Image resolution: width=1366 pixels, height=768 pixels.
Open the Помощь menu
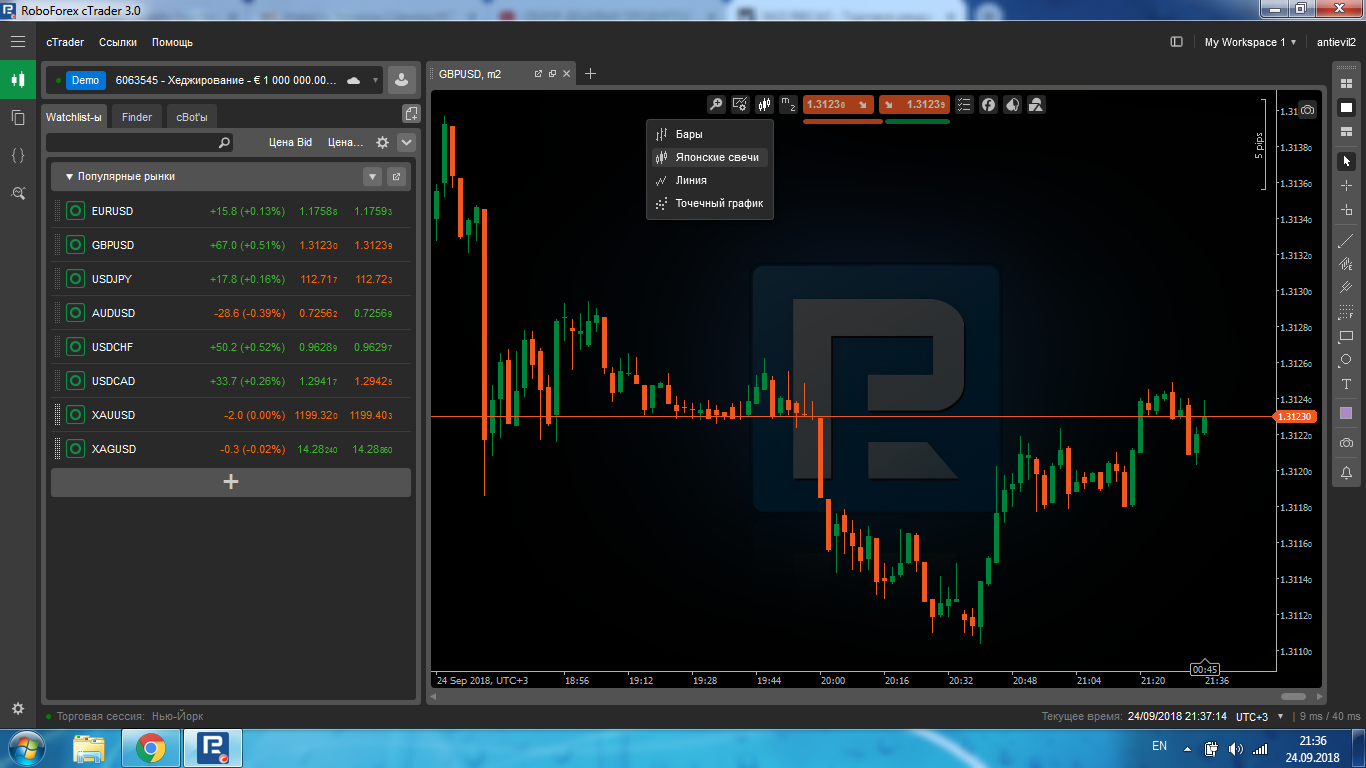click(x=172, y=42)
